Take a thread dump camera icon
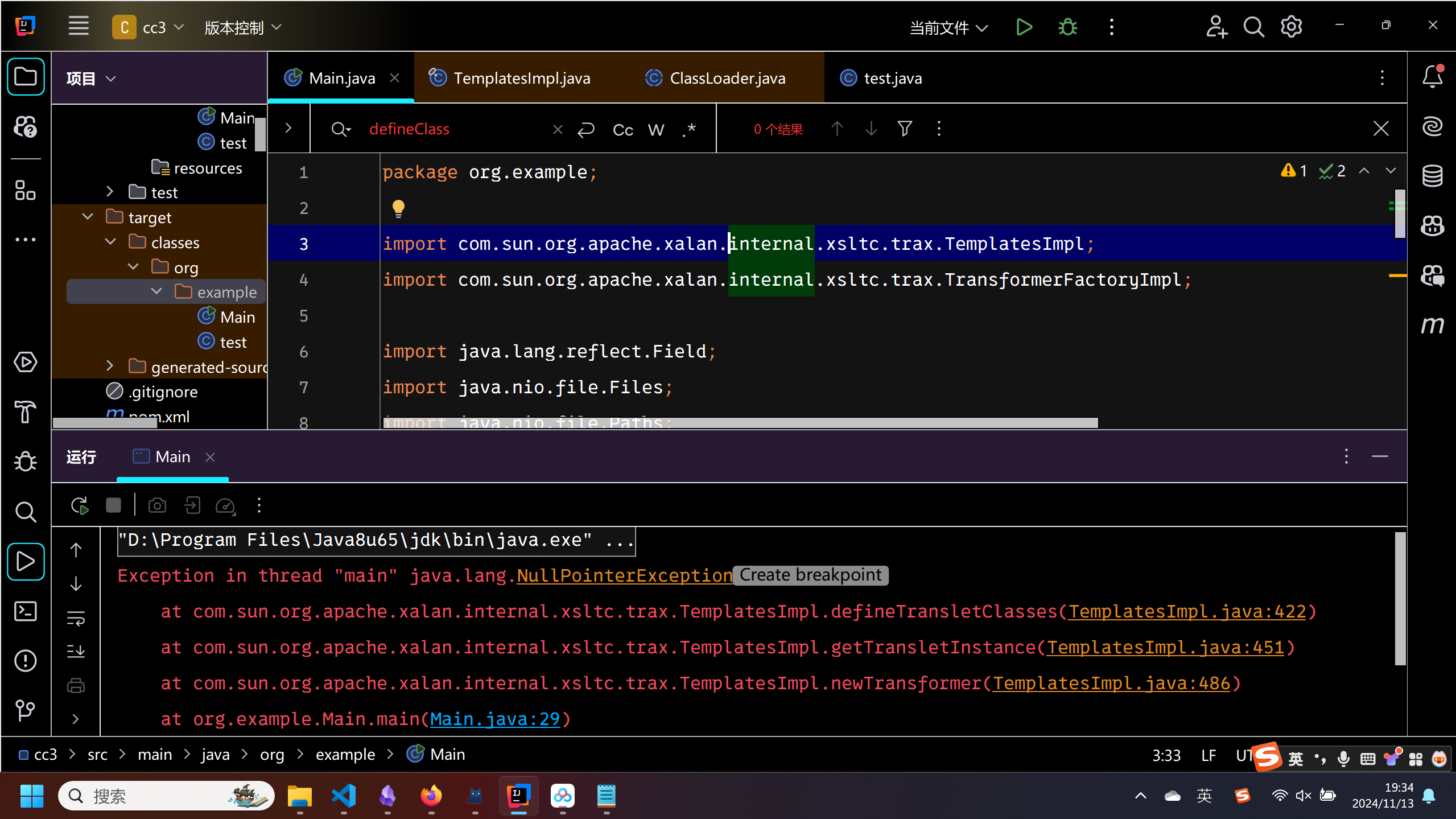This screenshot has width=1456, height=819. pos(157,505)
